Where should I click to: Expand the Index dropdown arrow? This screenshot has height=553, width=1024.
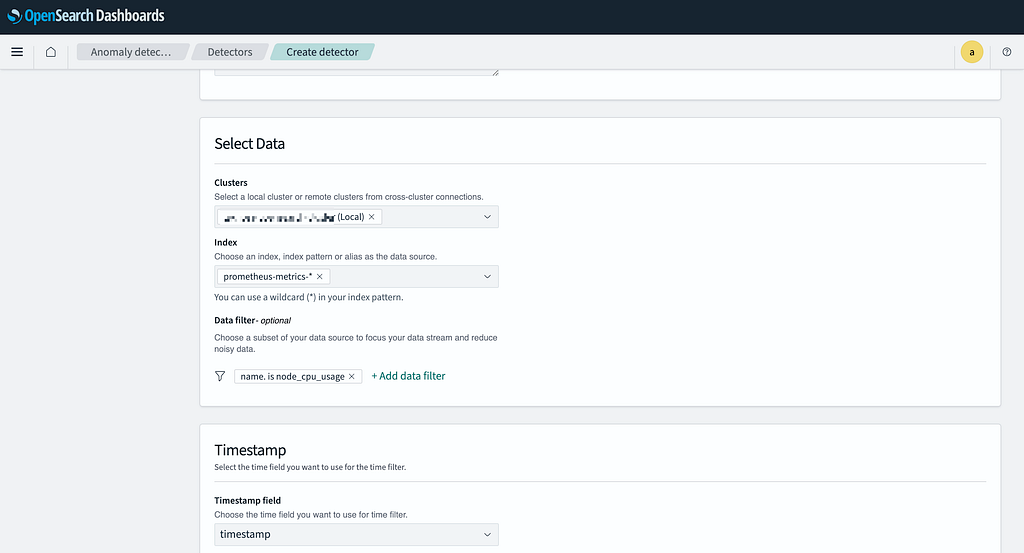[x=487, y=277]
